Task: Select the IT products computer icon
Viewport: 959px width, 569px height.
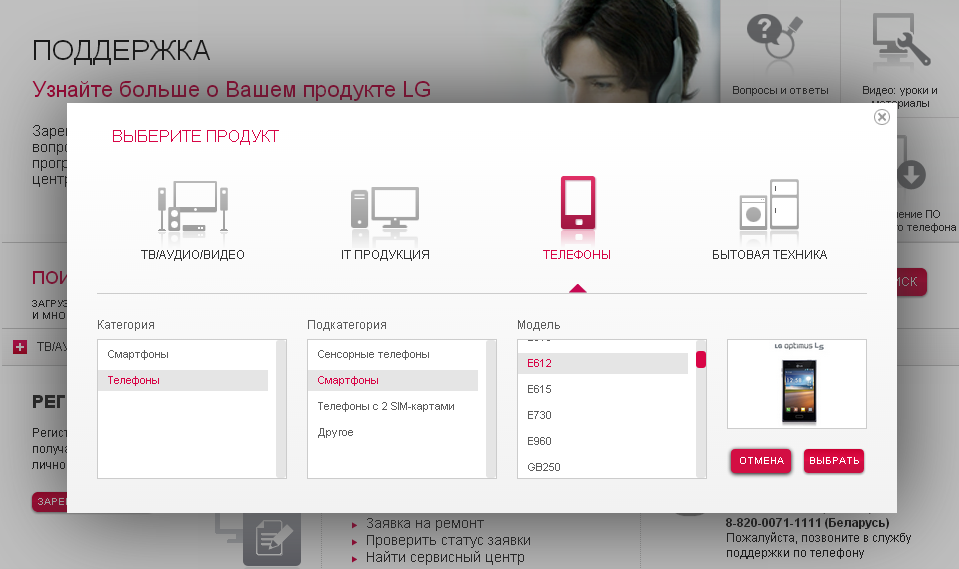Action: (385, 209)
